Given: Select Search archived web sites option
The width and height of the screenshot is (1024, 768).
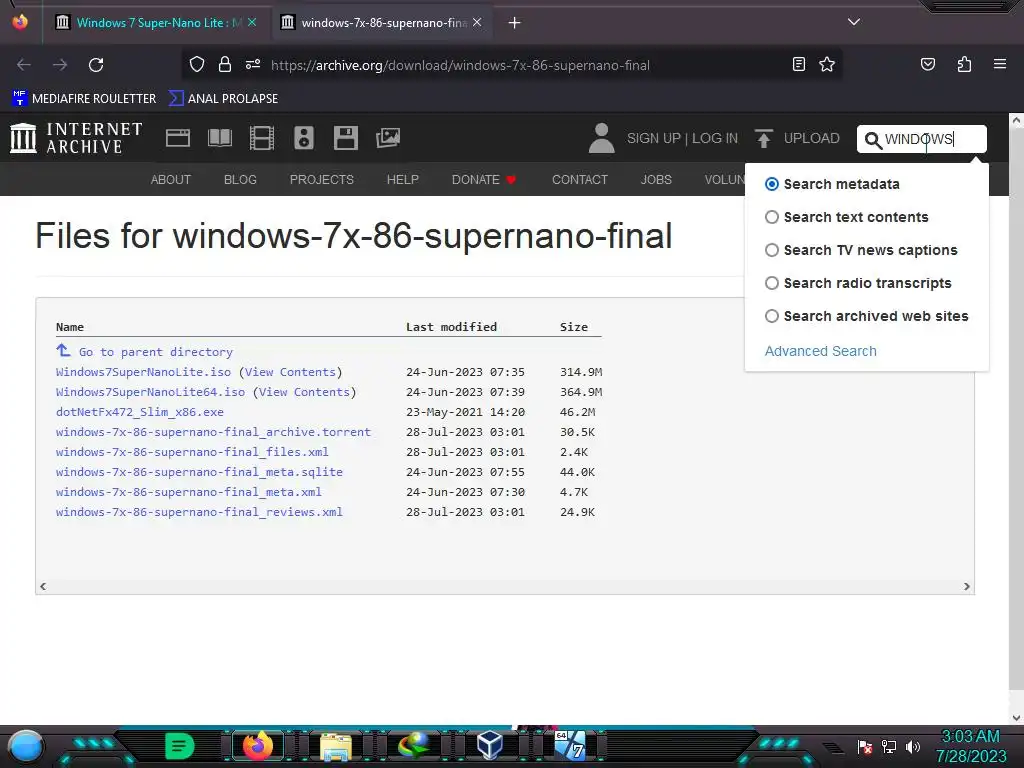Looking at the screenshot, I should pos(772,316).
